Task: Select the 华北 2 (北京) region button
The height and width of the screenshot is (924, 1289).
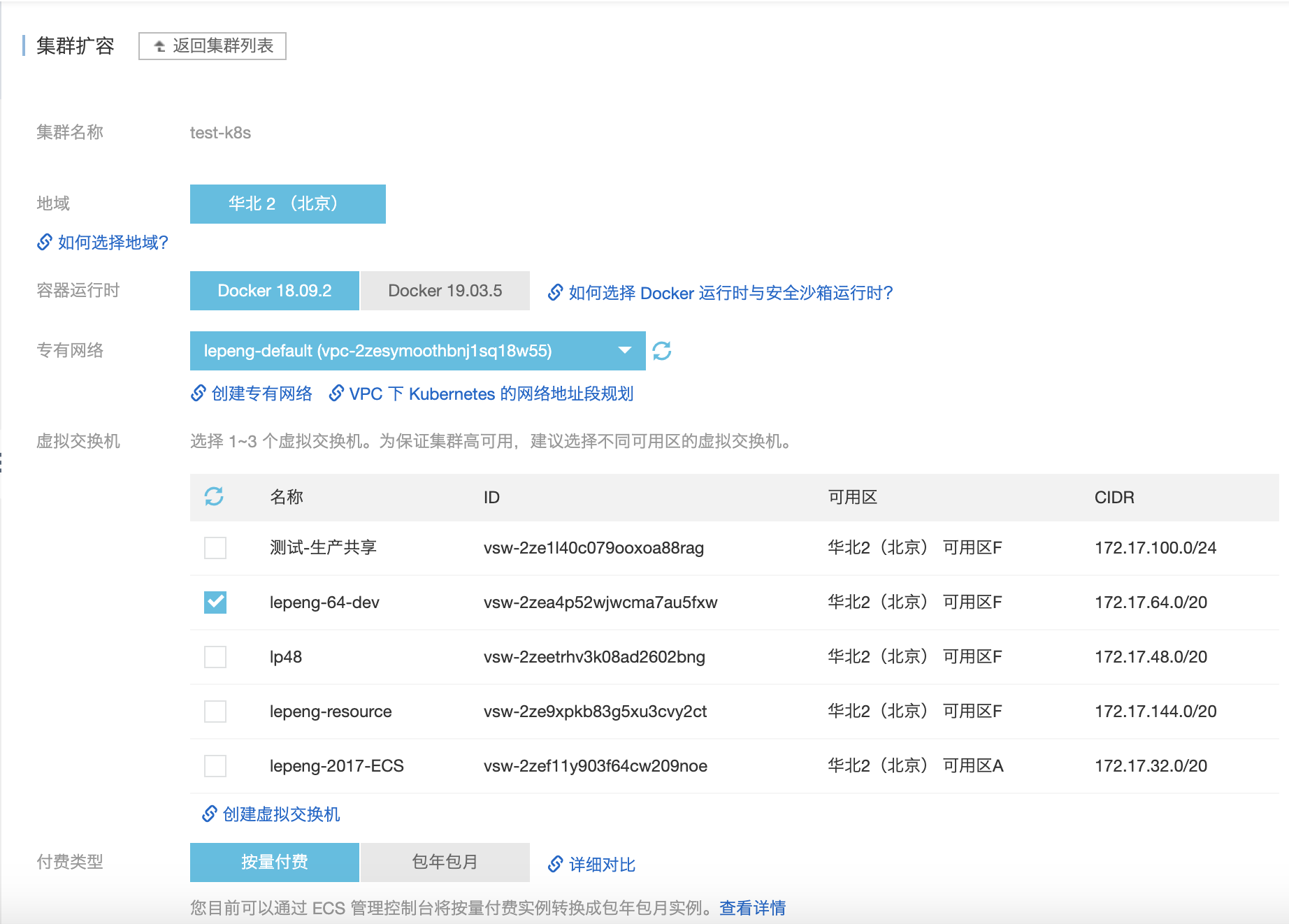Action: [x=287, y=204]
